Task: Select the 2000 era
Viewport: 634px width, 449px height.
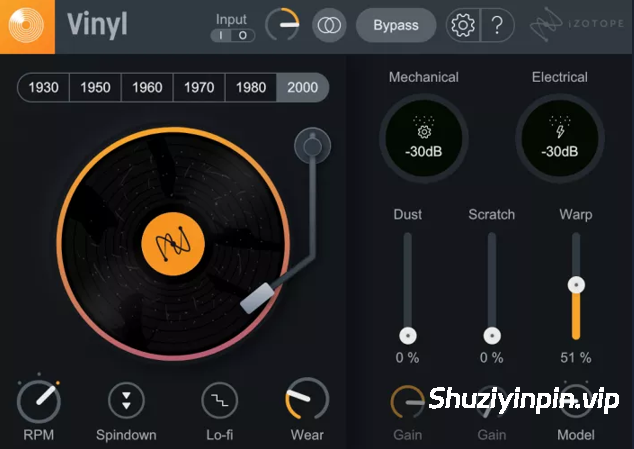Action: click(x=302, y=87)
